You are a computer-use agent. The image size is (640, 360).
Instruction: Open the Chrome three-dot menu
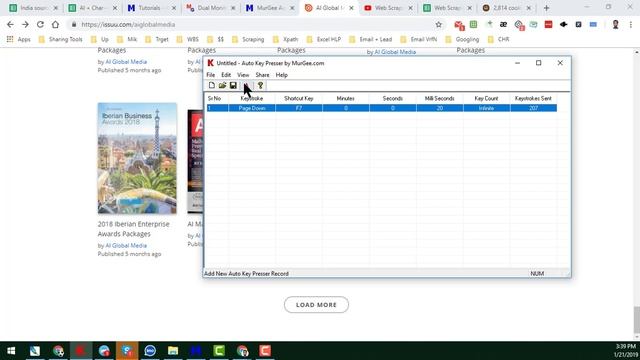point(631,24)
